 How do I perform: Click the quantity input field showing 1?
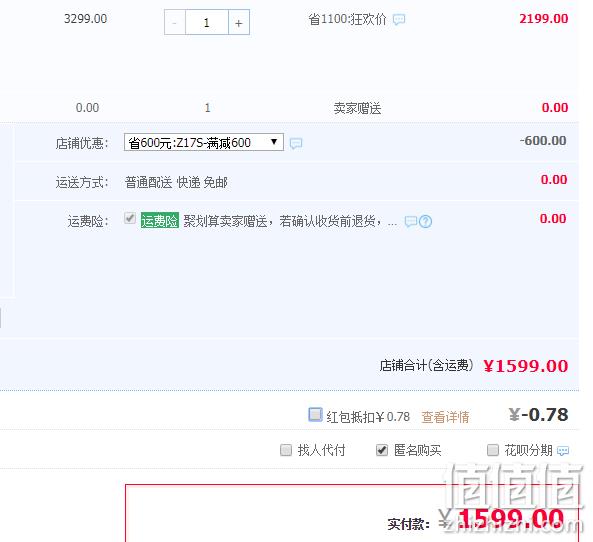[x=207, y=23]
